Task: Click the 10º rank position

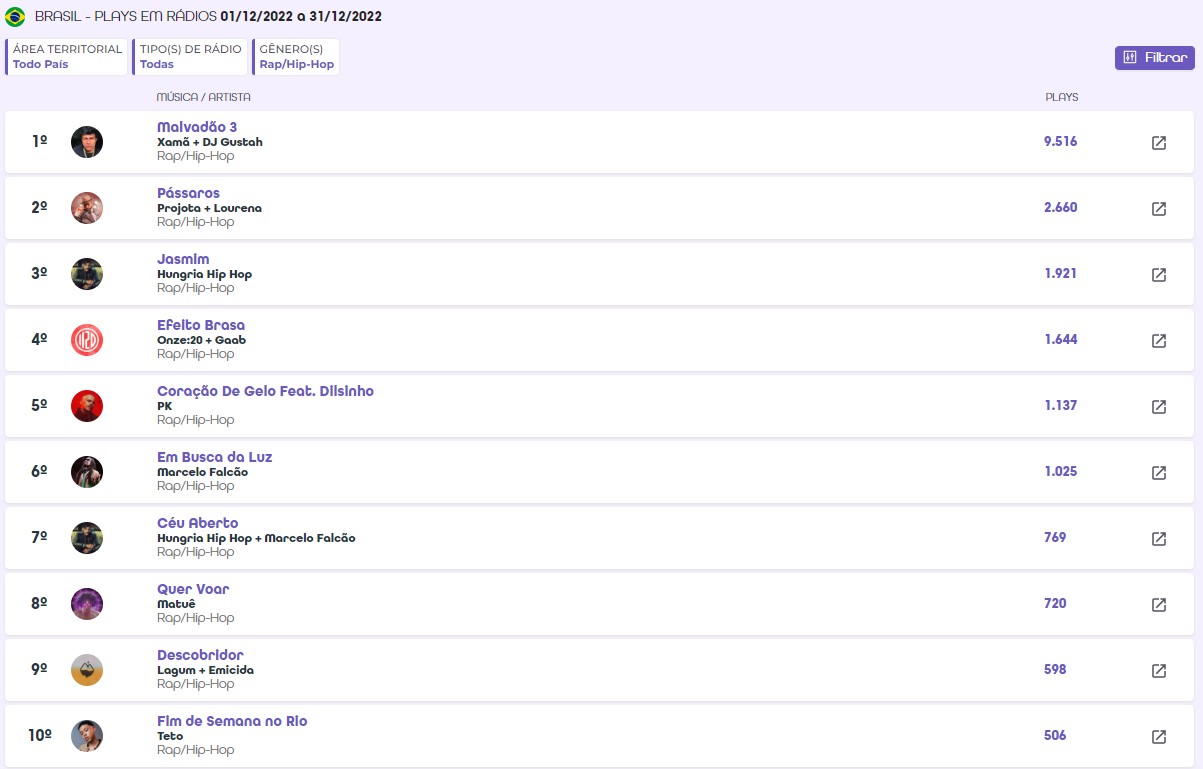Action: pyautogui.click(x=39, y=736)
